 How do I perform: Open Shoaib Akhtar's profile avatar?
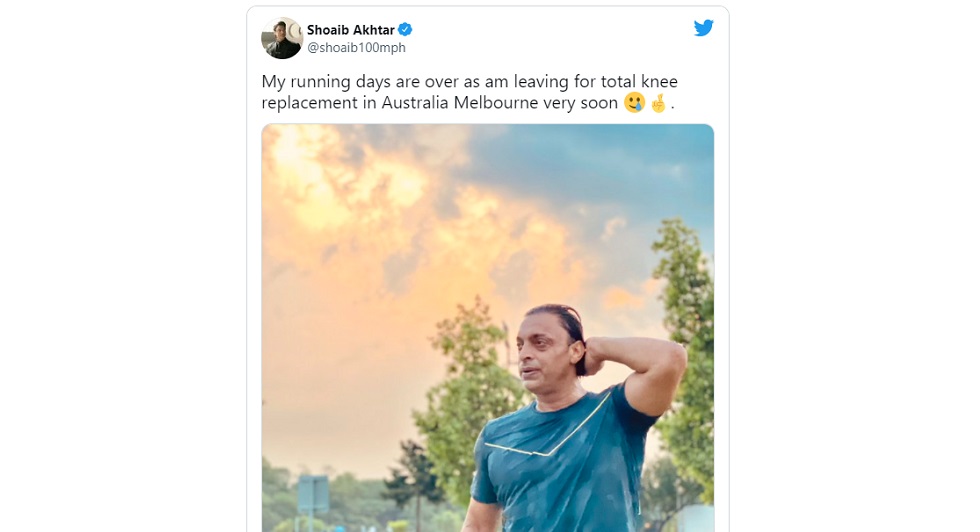[281, 38]
